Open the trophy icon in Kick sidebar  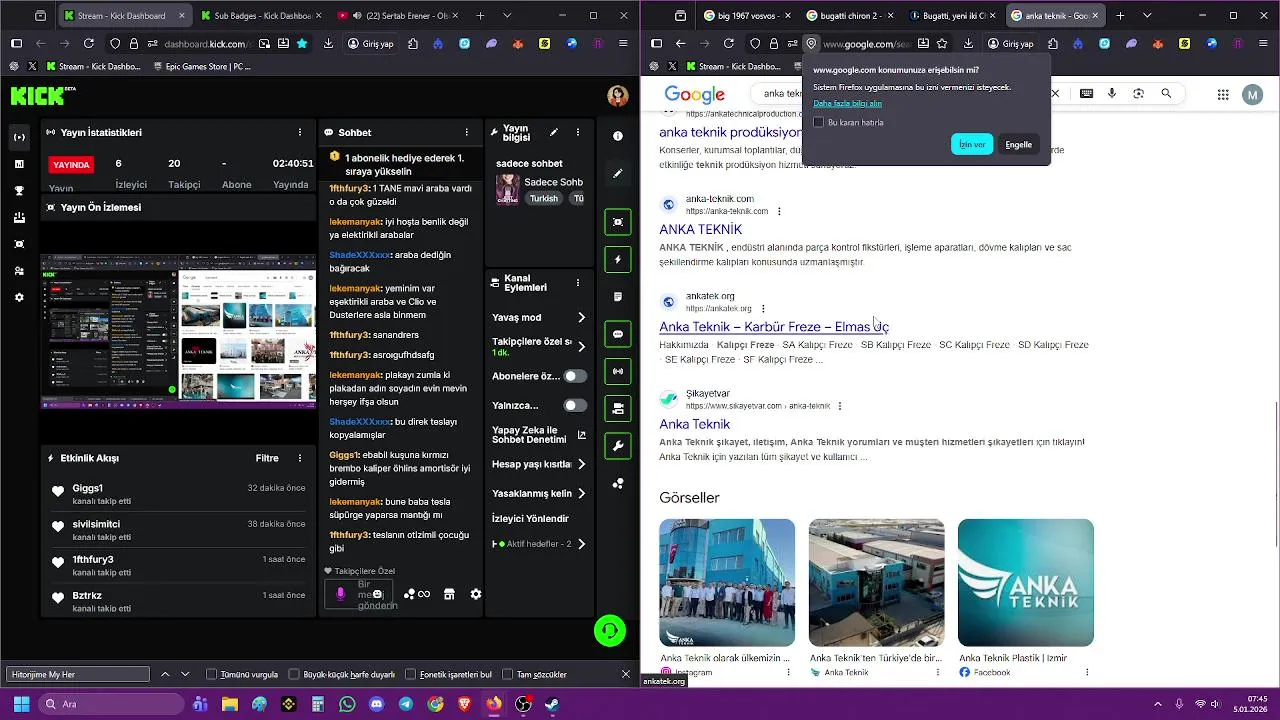pos(19,191)
